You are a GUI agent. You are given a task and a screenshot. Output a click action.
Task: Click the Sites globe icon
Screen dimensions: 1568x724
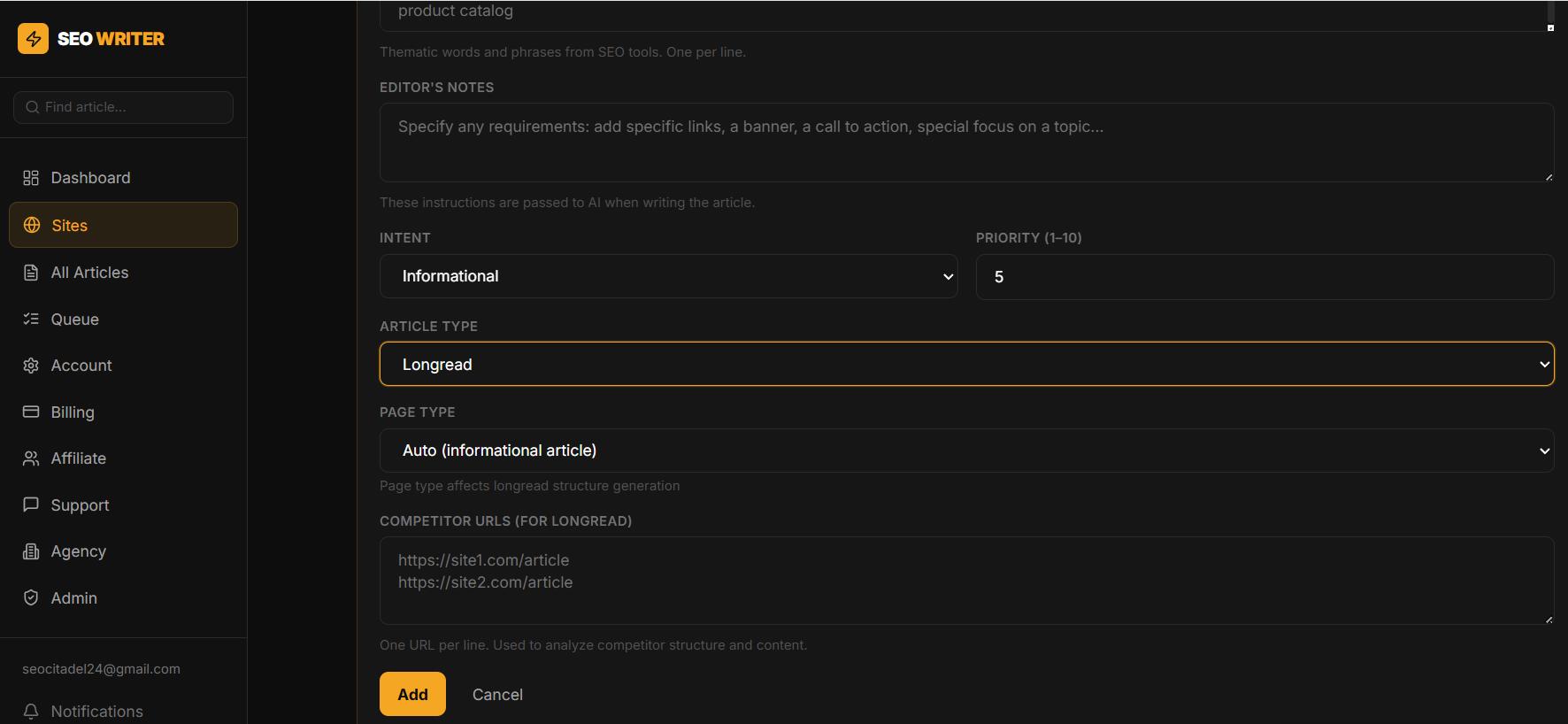[32, 225]
